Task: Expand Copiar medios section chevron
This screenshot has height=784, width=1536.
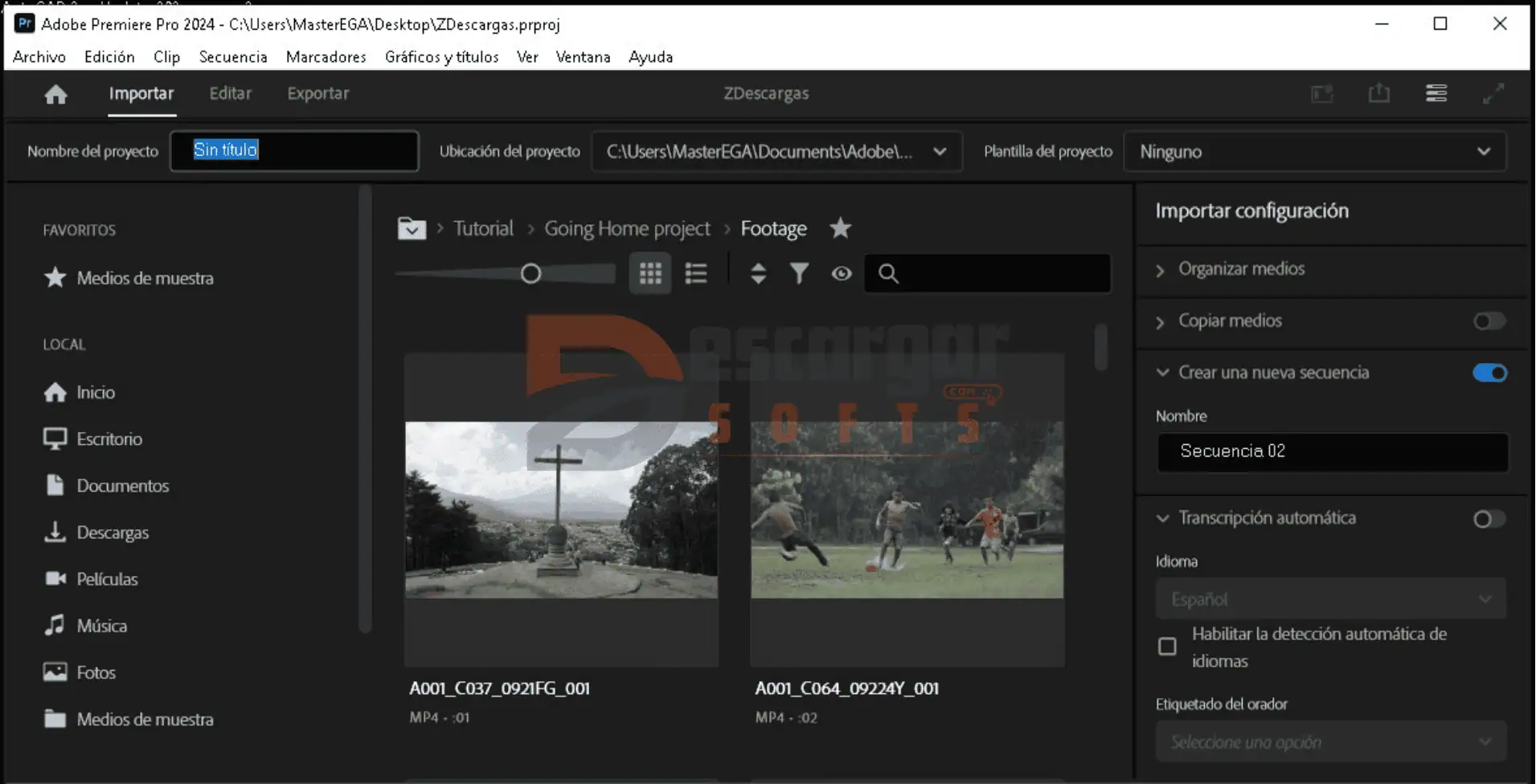Action: tap(1160, 322)
